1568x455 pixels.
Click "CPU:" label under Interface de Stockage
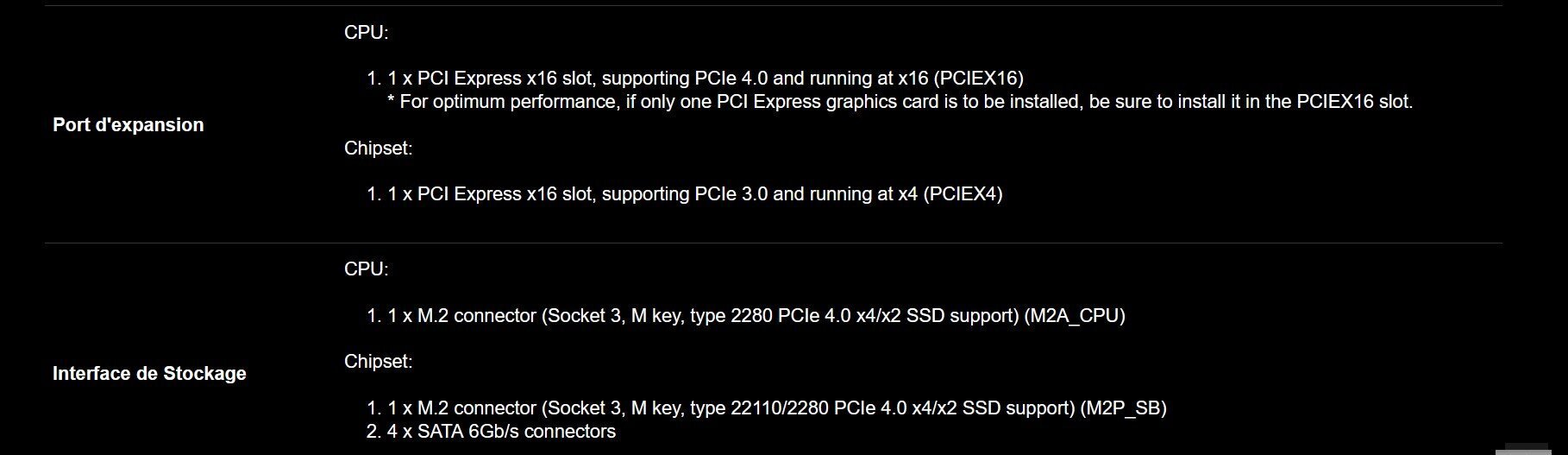click(367, 269)
